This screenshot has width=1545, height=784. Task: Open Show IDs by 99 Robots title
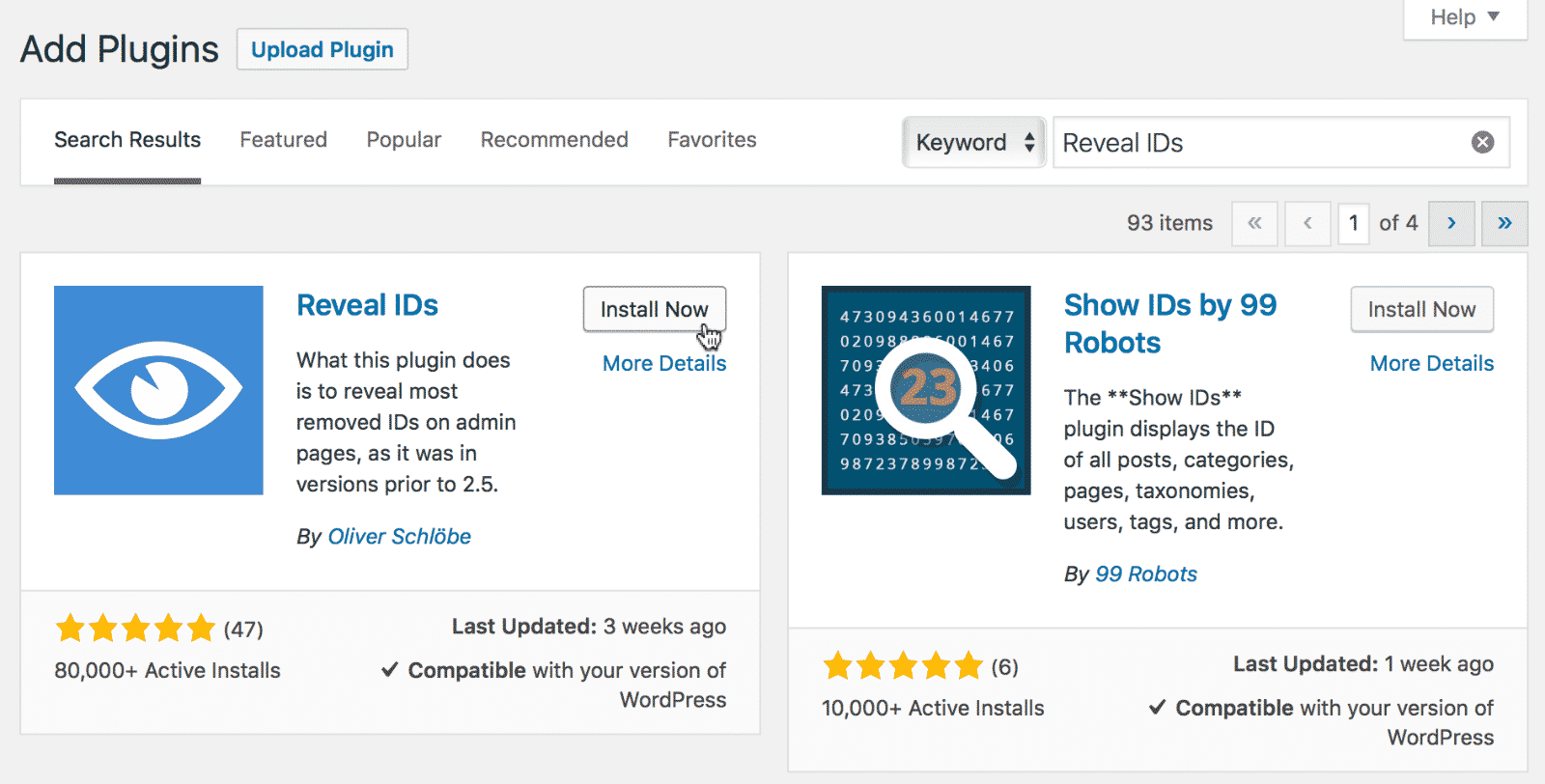pyautogui.click(x=1170, y=323)
